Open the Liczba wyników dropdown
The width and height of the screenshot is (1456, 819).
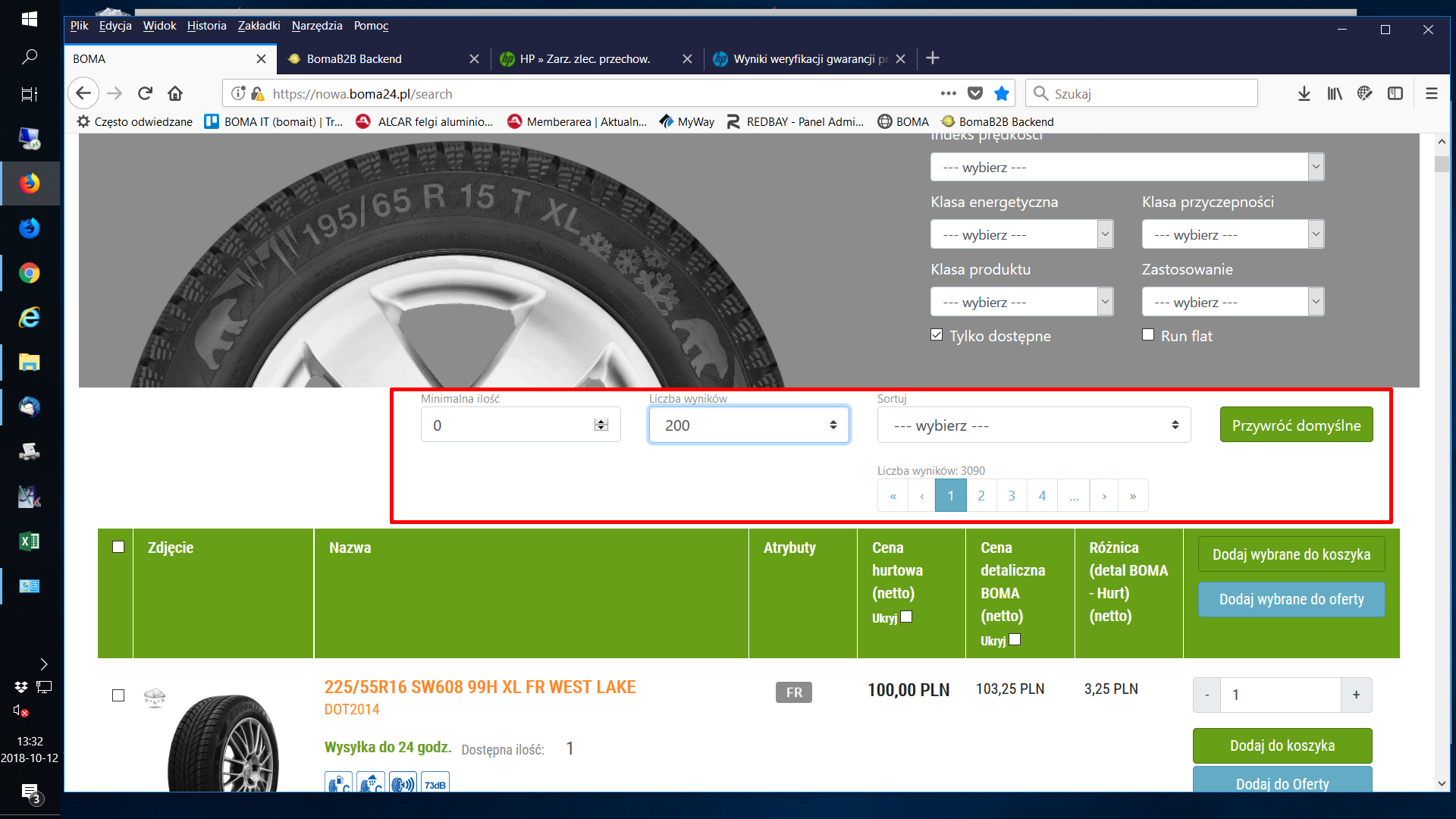point(749,425)
